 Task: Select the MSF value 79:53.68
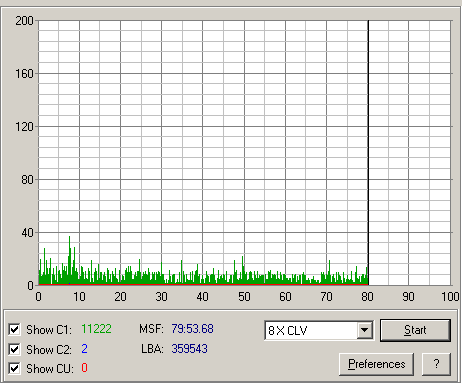click(192, 329)
